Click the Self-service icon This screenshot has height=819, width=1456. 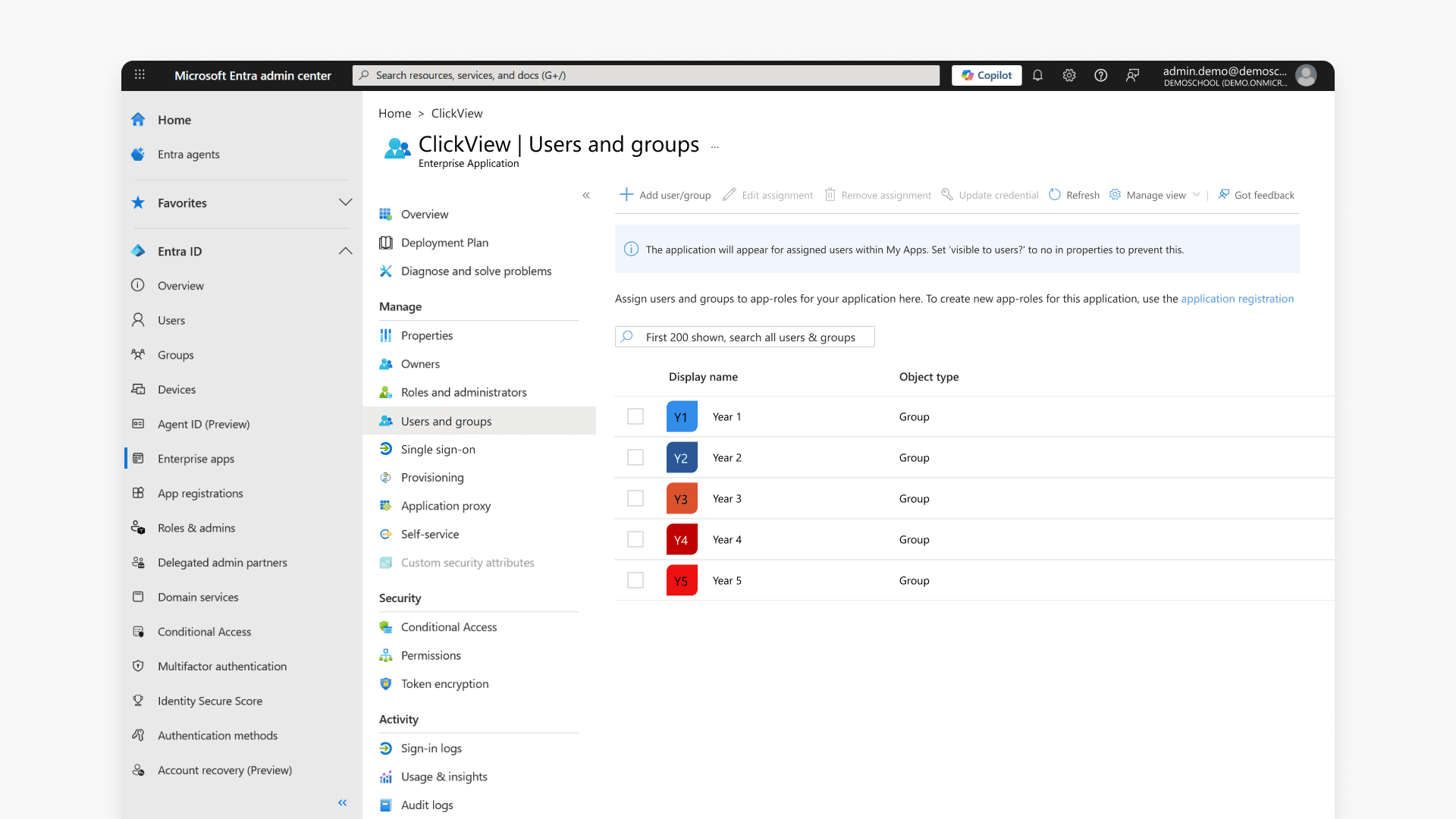pos(385,534)
